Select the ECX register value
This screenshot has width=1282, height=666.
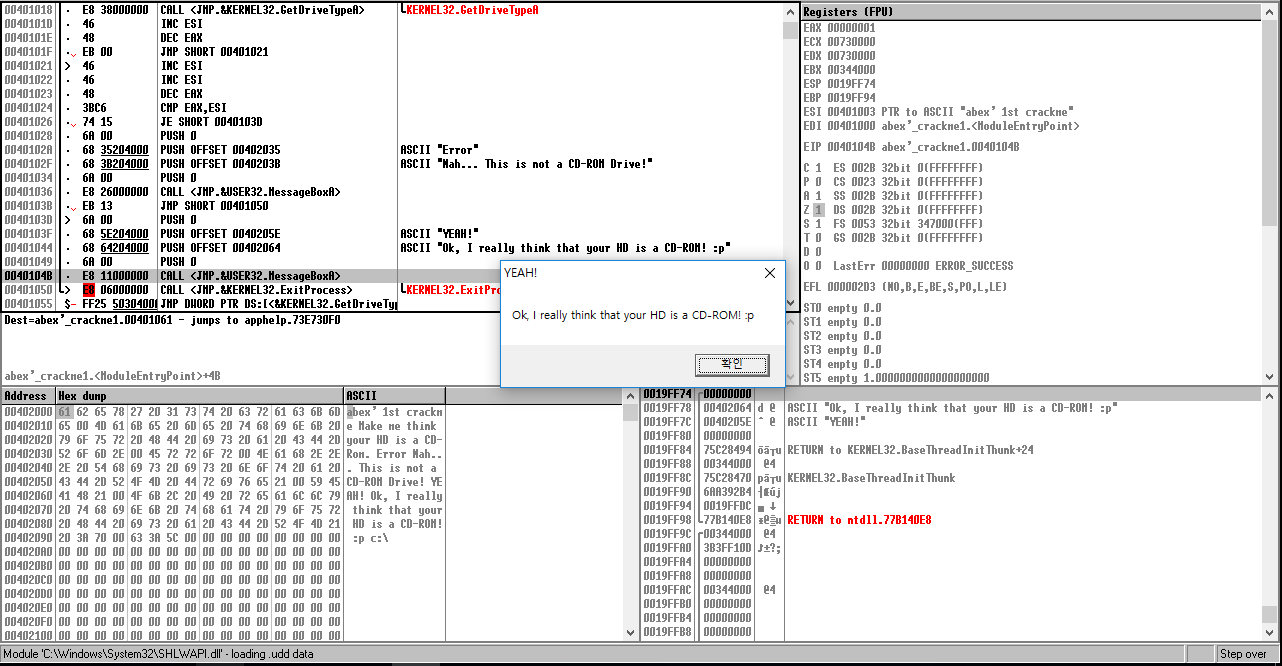point(850,42)
